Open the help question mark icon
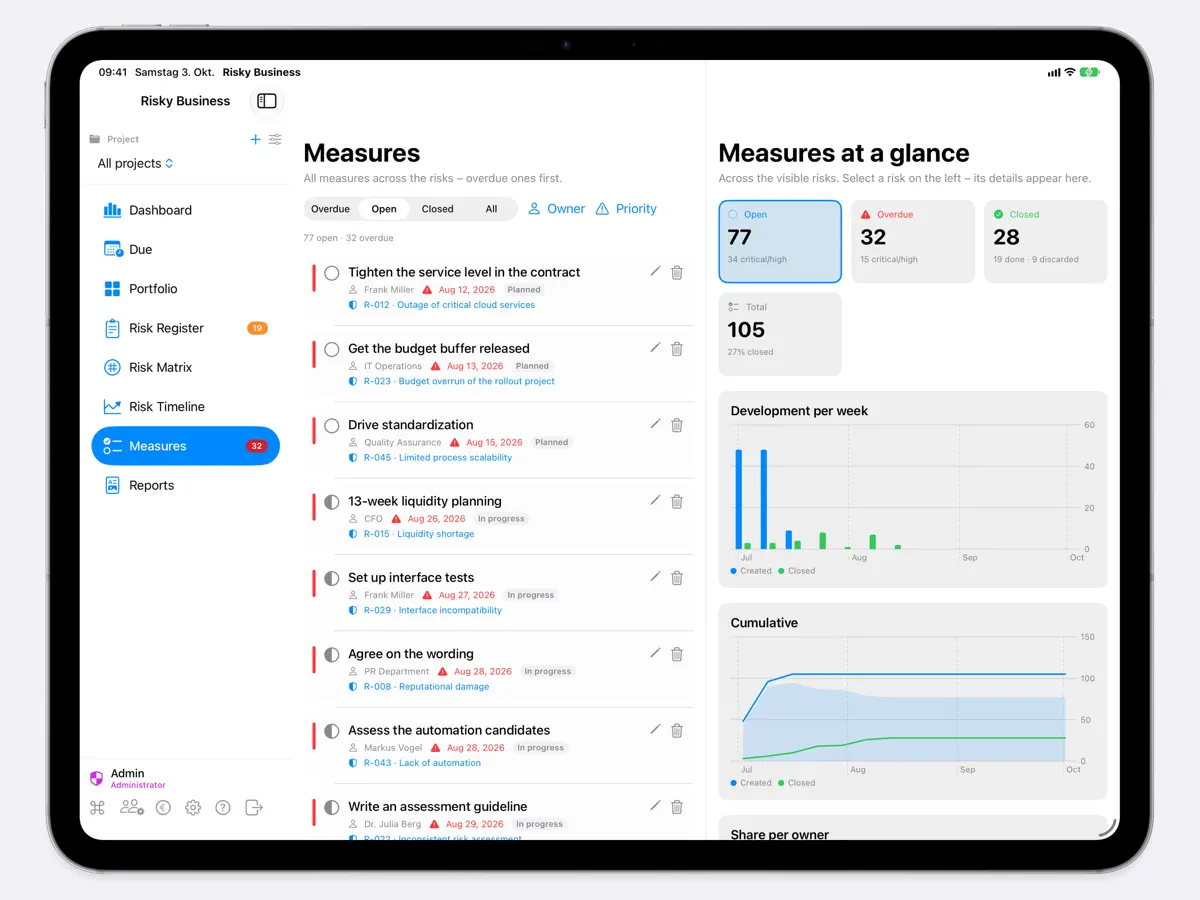Screen dimensions: 1200x900 [223, 807]
